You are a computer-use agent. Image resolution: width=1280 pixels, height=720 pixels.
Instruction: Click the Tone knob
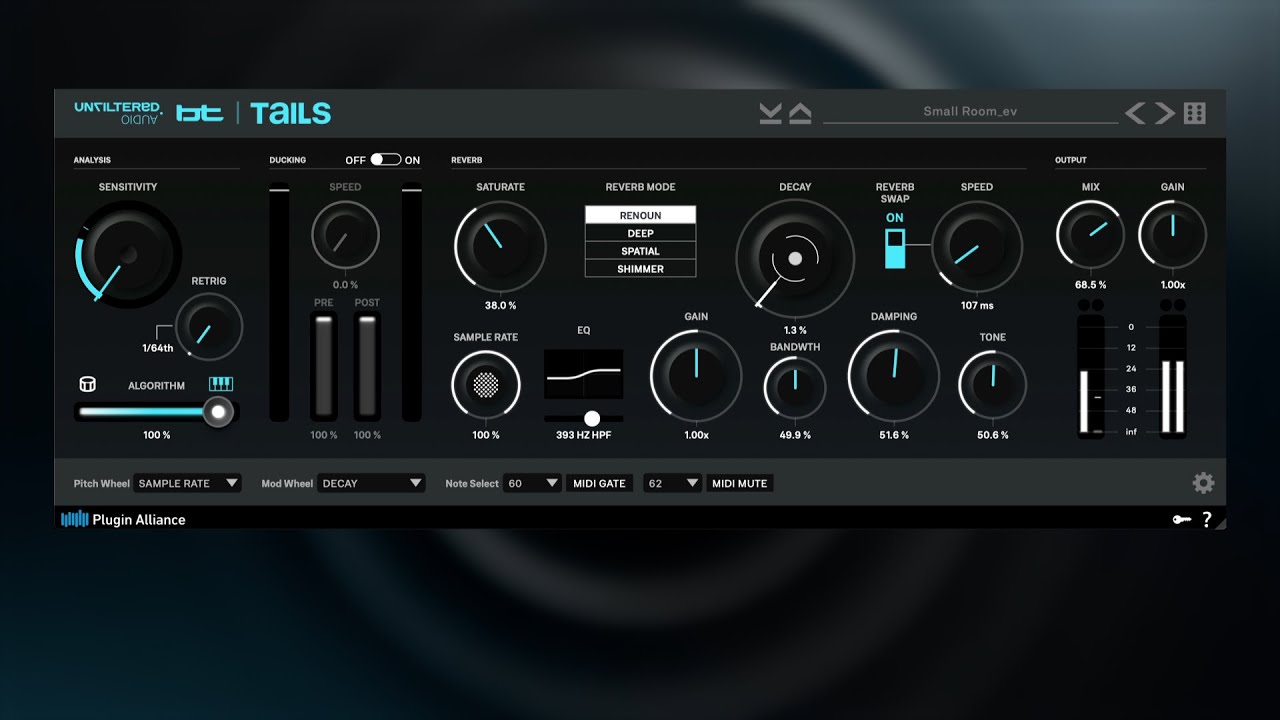pyautogui.click(x=993, y=385)
